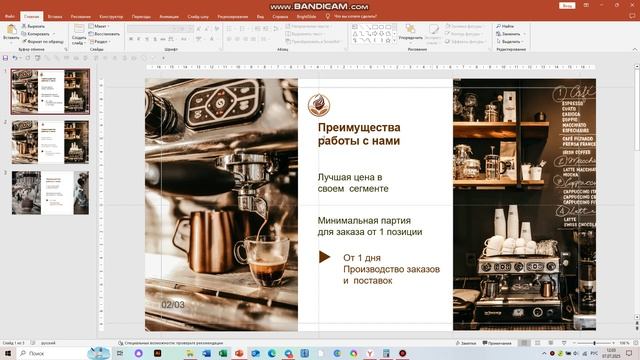Screen dimensions: 640x360
Task: Click the Создать слайд icon
Action: click(x=79, y=29)
